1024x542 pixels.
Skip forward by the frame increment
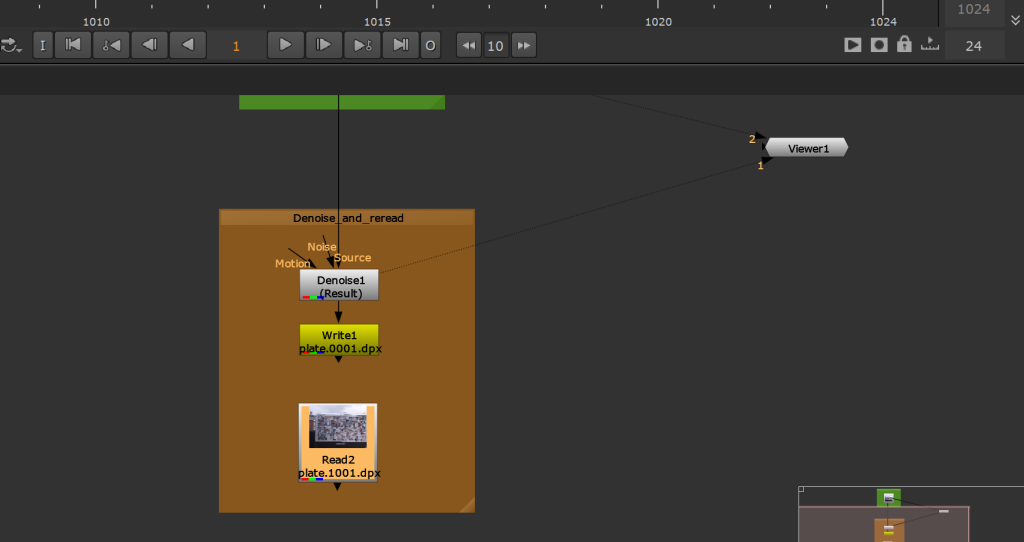tap(523, 45)
